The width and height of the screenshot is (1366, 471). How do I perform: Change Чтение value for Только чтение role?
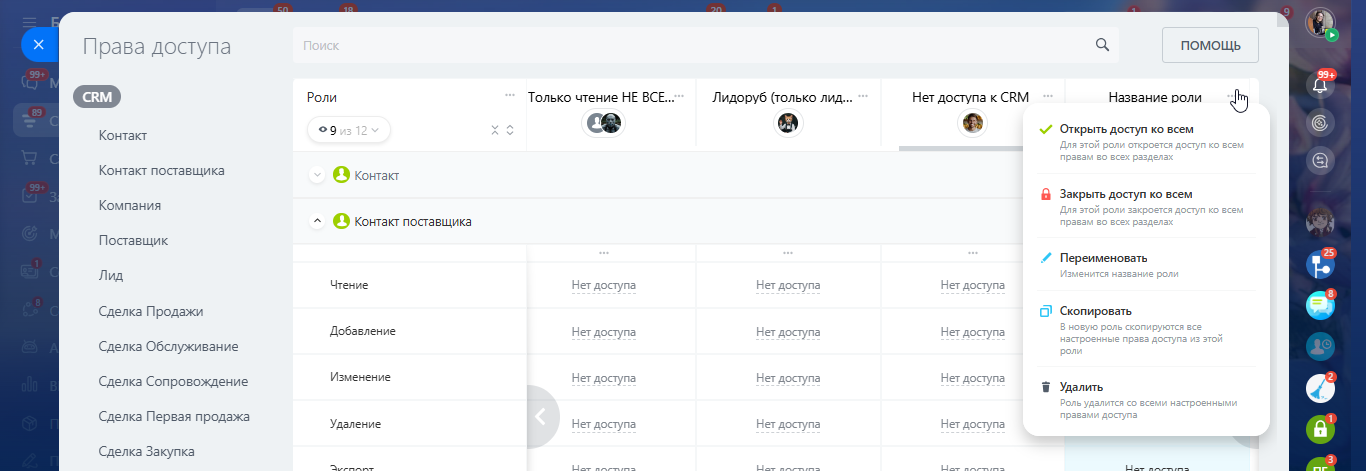[604, 285]
